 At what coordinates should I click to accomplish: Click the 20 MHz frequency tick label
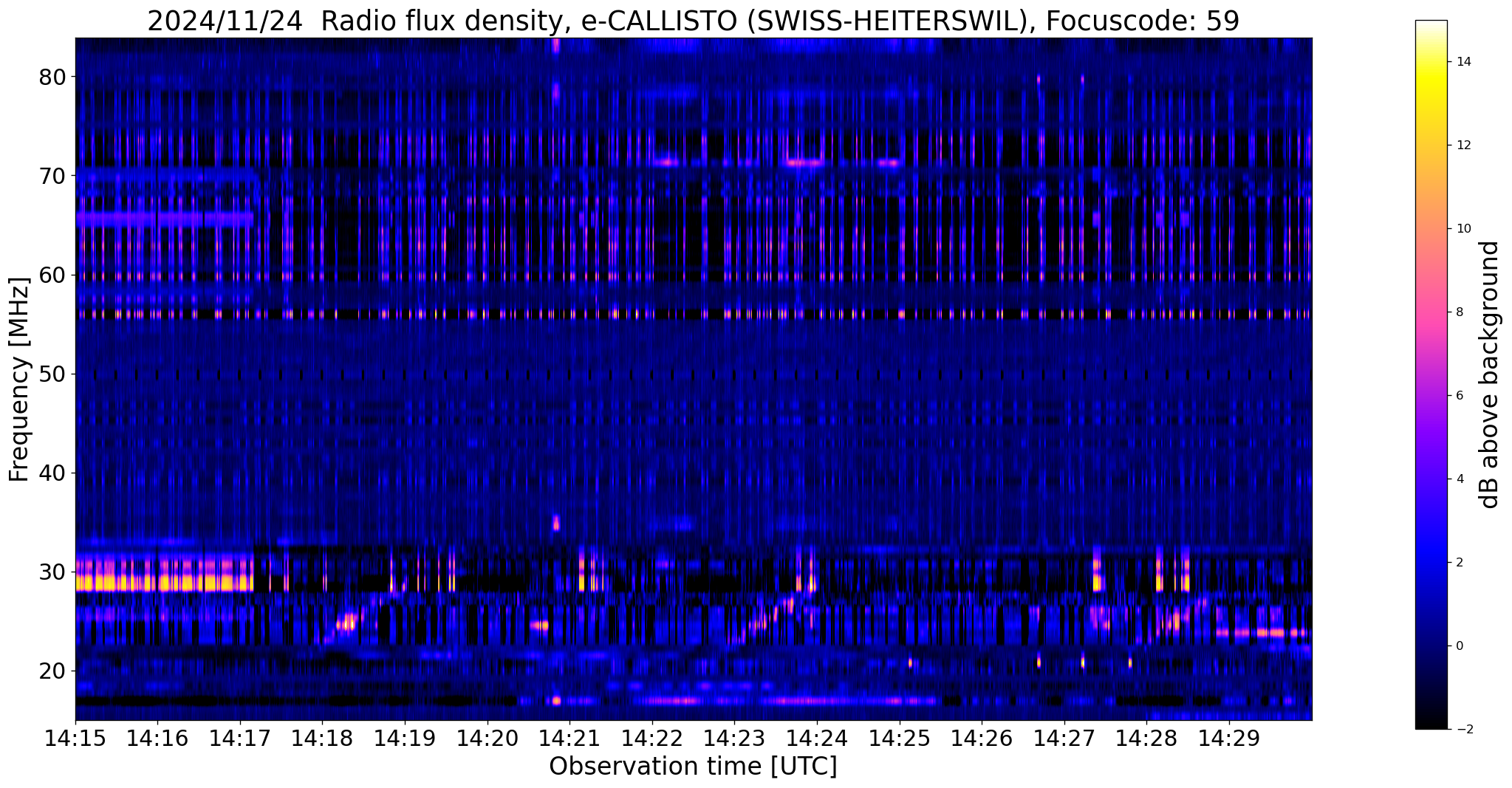[52, 671]
